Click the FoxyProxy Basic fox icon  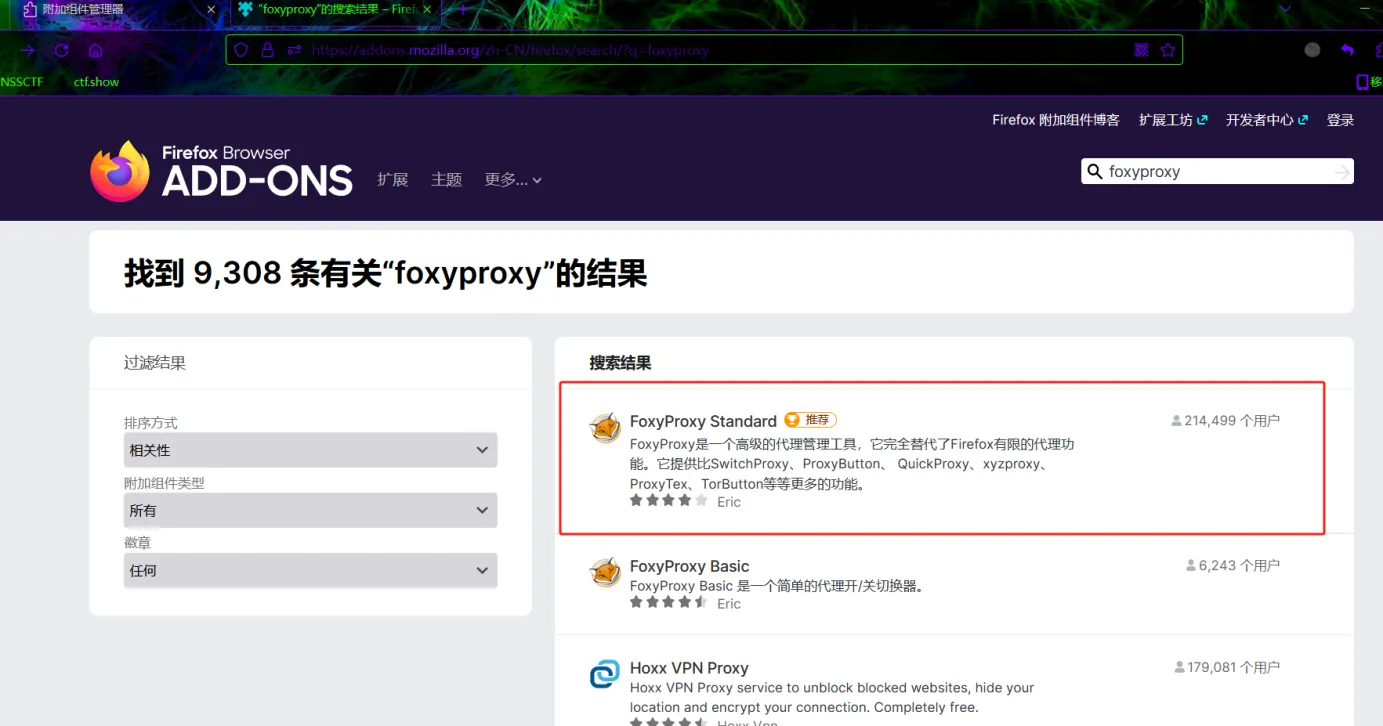click(x=605, y=573)
